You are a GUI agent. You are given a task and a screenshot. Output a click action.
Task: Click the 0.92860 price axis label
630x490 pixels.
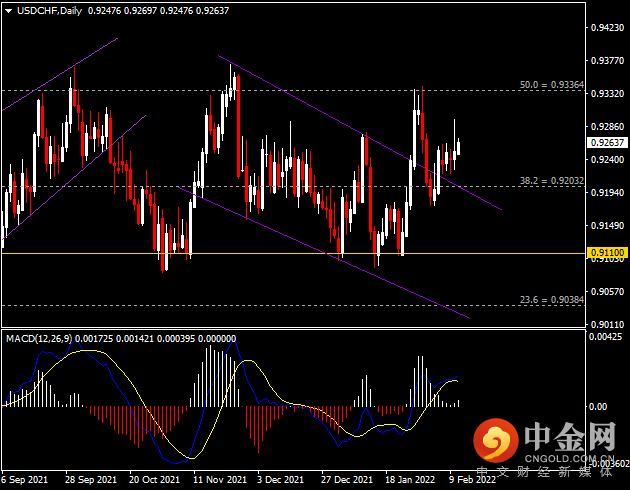608,127
